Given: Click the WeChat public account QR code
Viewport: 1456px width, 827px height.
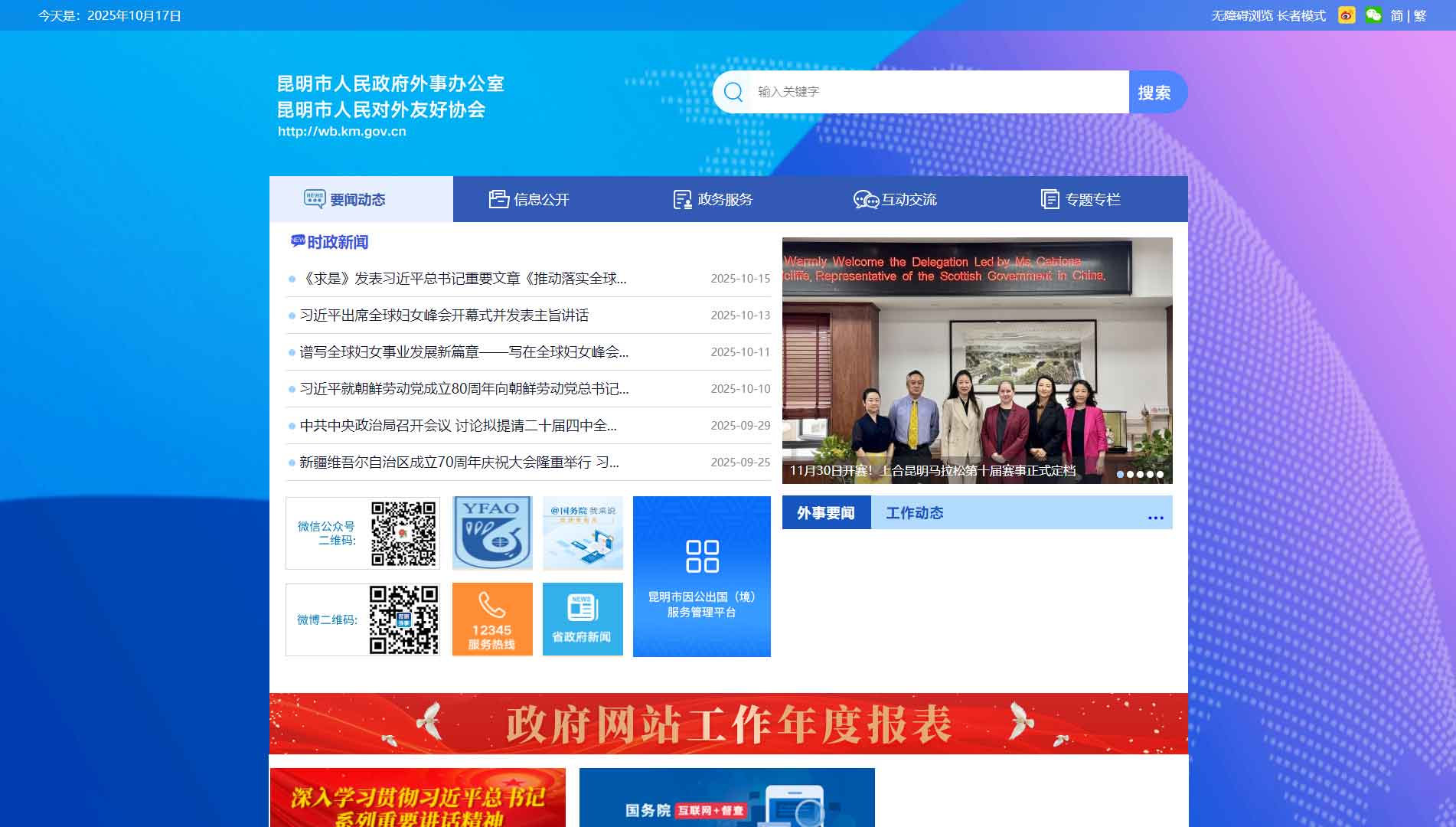Looking at the screenshot, I should 403,534.
